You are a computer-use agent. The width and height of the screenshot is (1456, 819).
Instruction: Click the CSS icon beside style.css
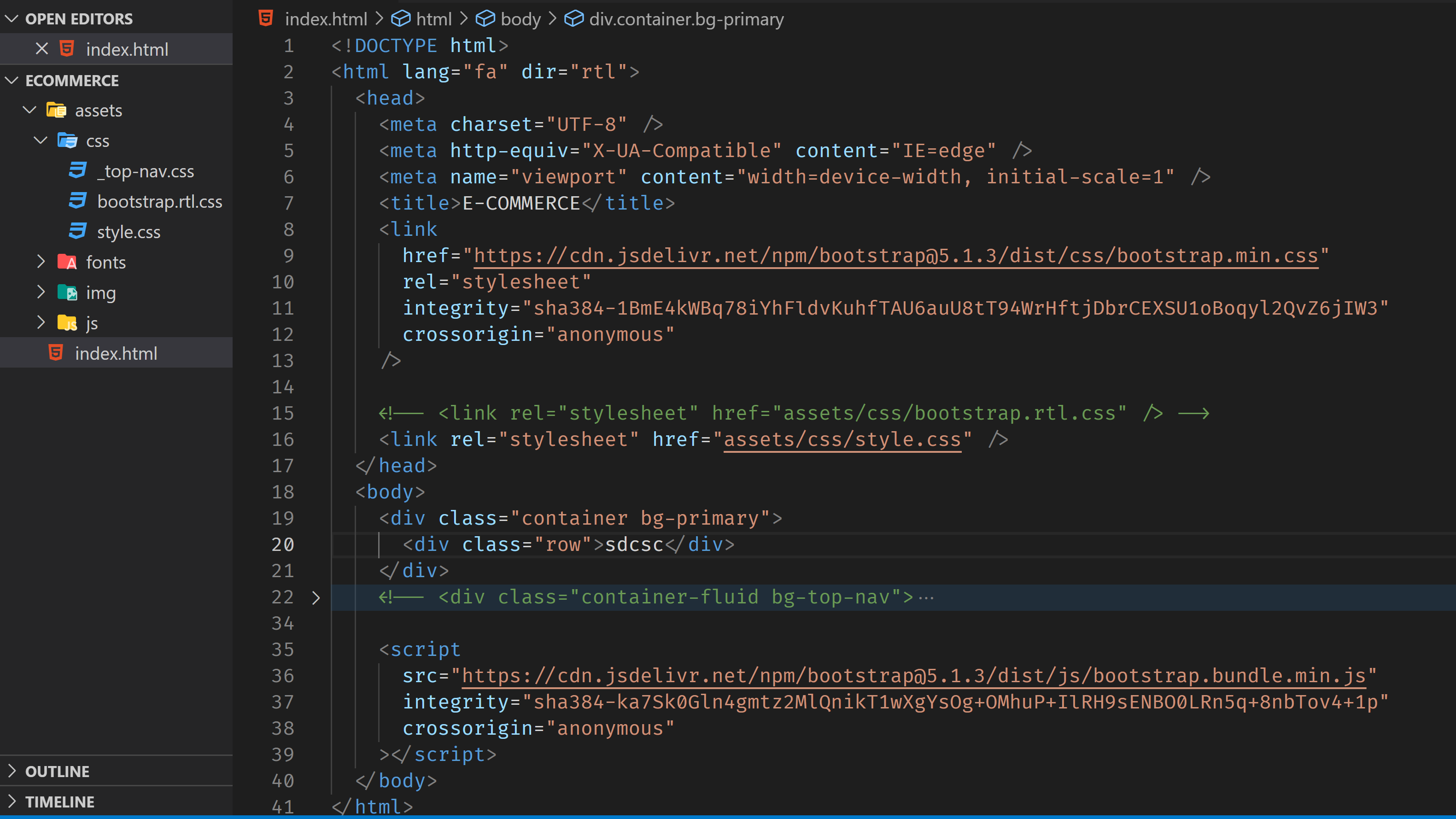pyautogui.click(x=77, y=232)
